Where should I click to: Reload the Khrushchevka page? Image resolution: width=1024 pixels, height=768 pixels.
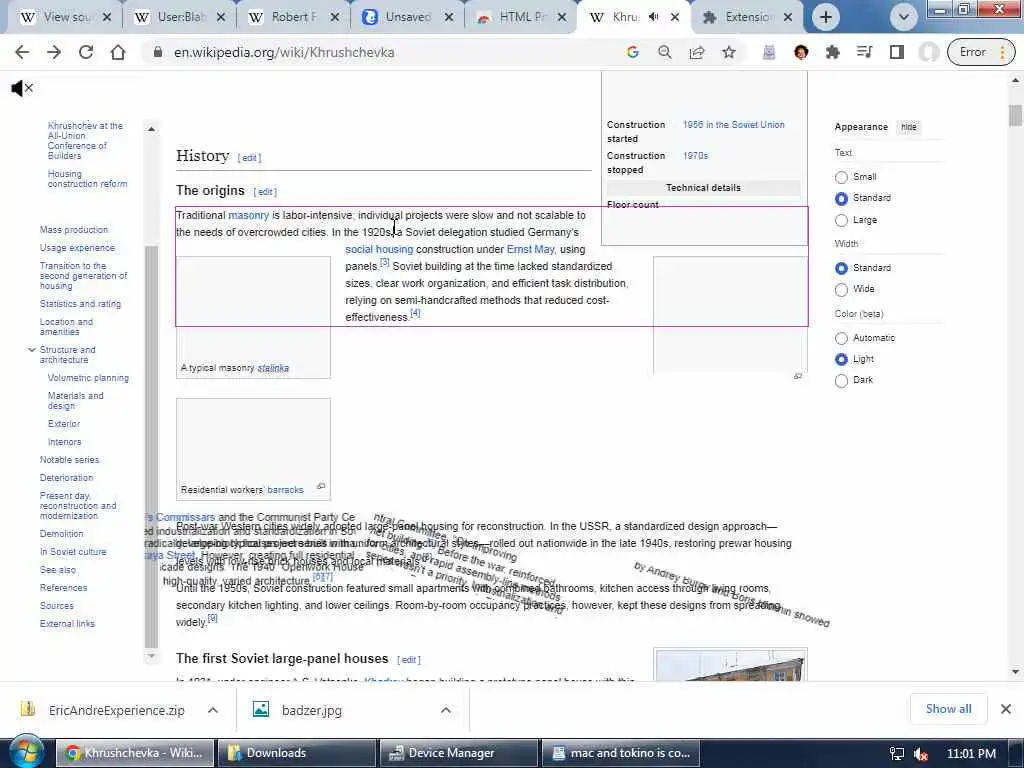click(86, 52)
